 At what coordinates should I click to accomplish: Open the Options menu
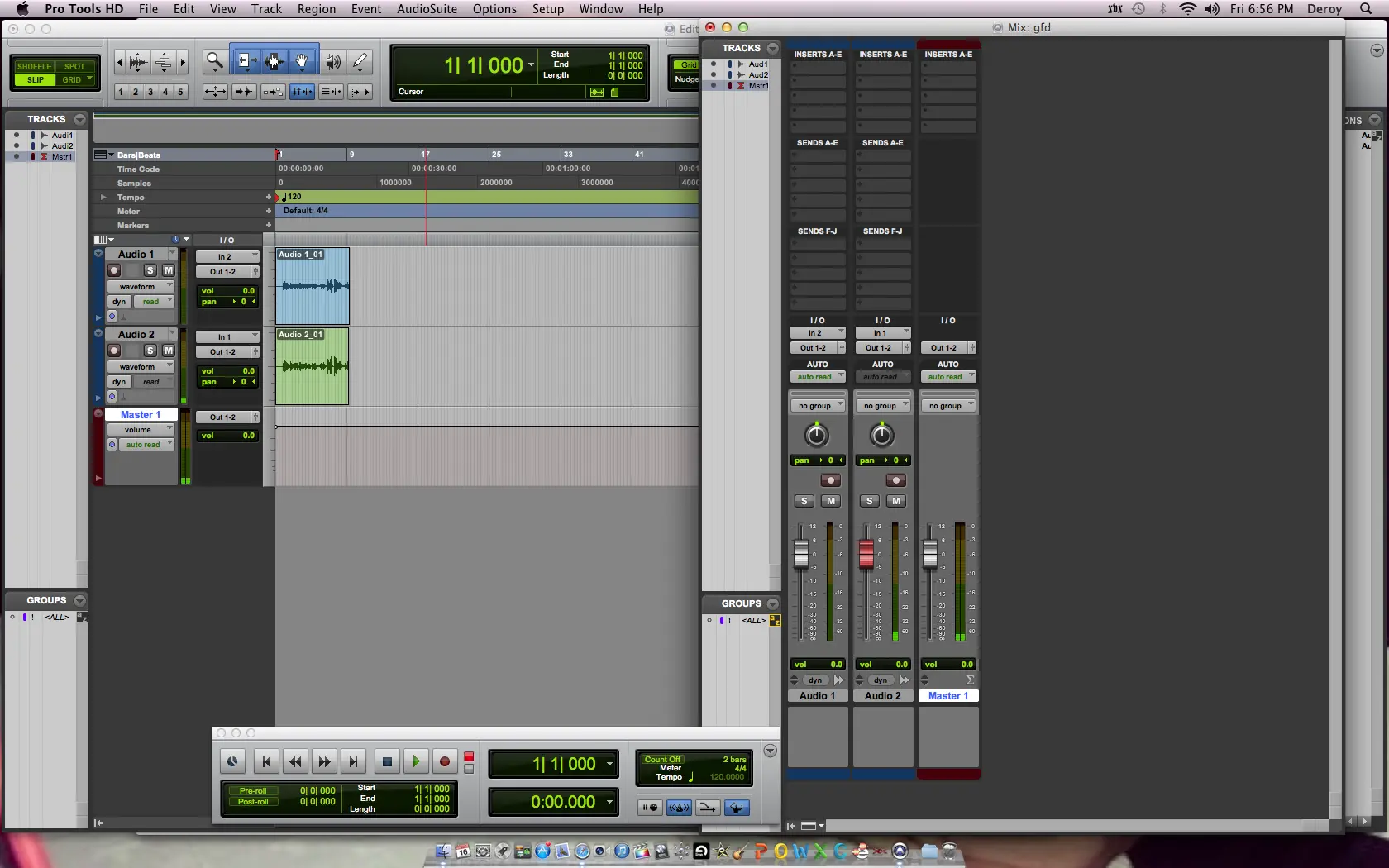point(494,9)
